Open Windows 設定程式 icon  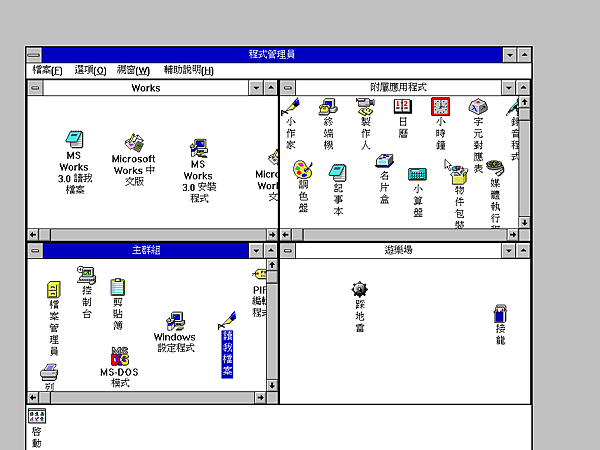[x=176, y=321]
